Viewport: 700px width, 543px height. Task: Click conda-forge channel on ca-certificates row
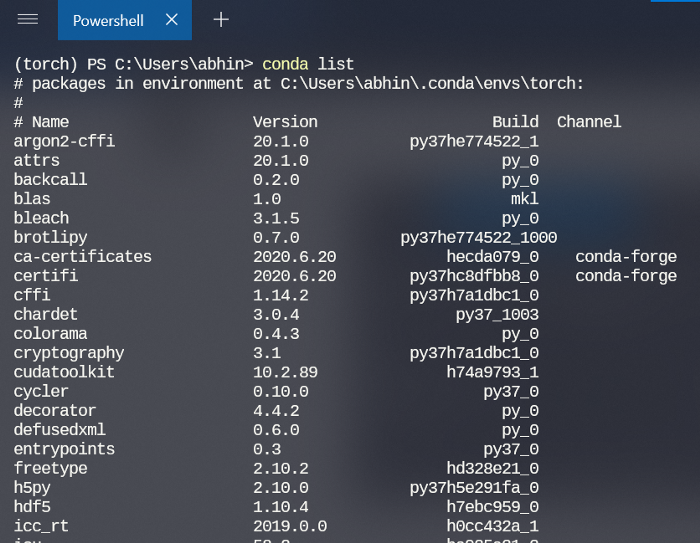pos(626,257)
